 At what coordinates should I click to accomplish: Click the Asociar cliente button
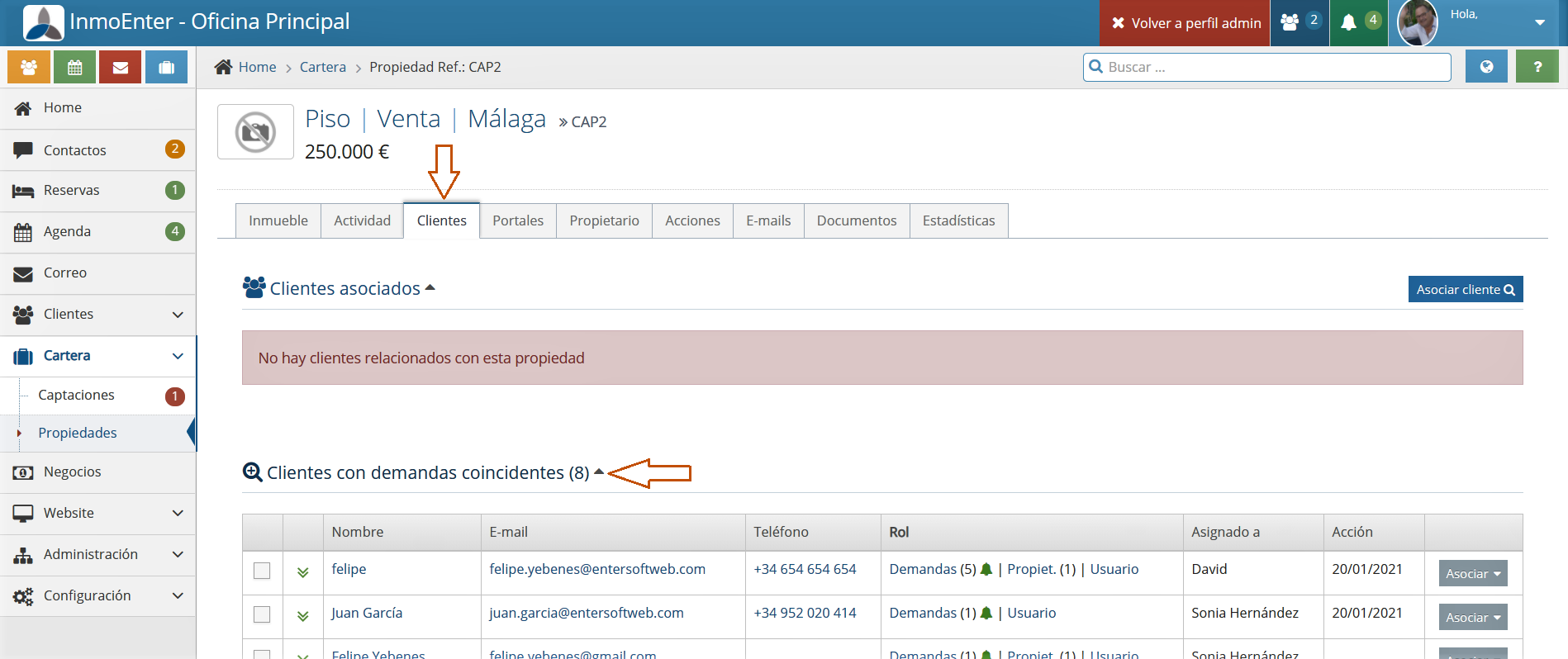point(1466,289)
